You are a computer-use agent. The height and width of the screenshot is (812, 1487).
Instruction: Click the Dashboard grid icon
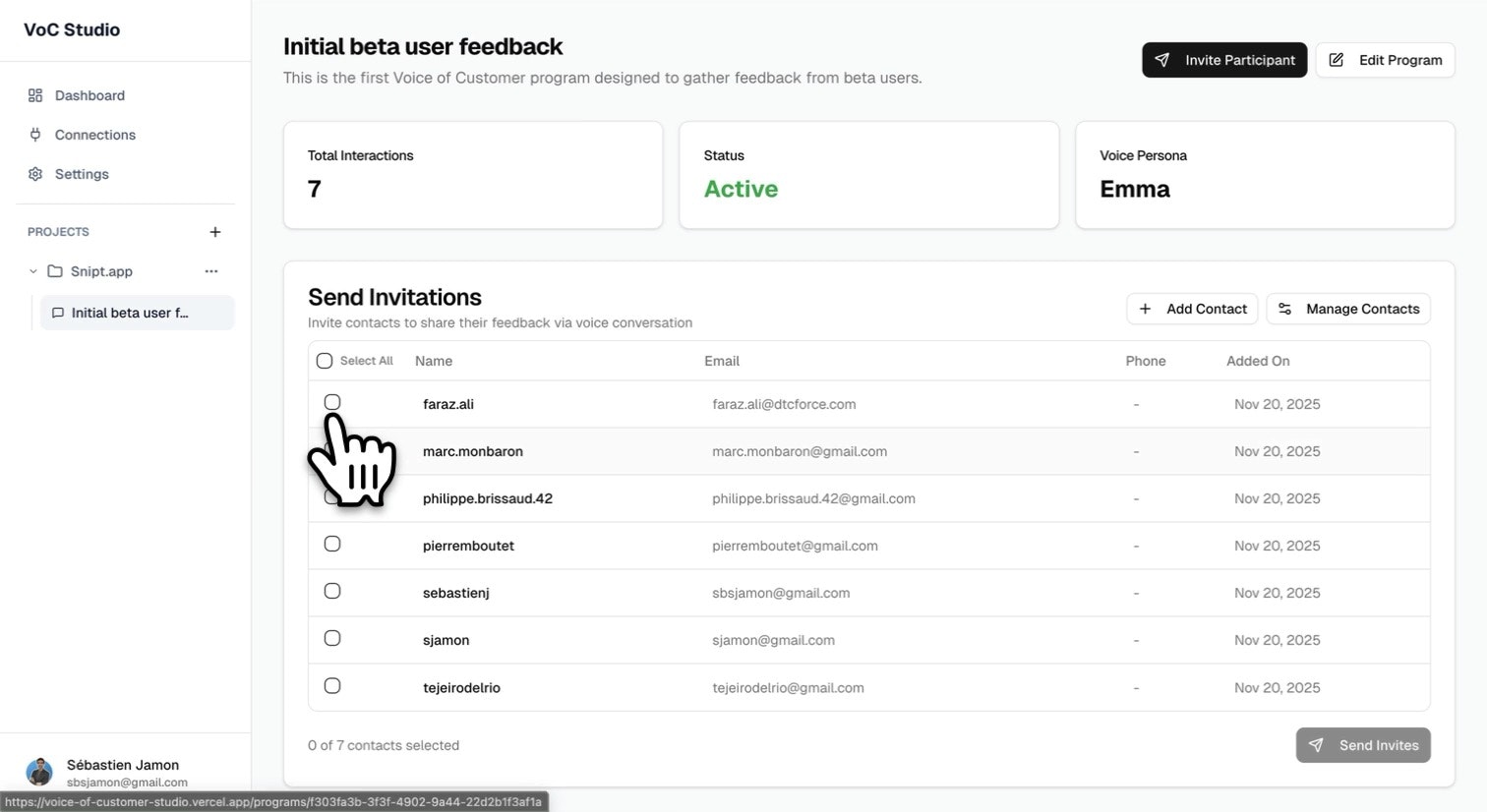[x=35, y=95]
